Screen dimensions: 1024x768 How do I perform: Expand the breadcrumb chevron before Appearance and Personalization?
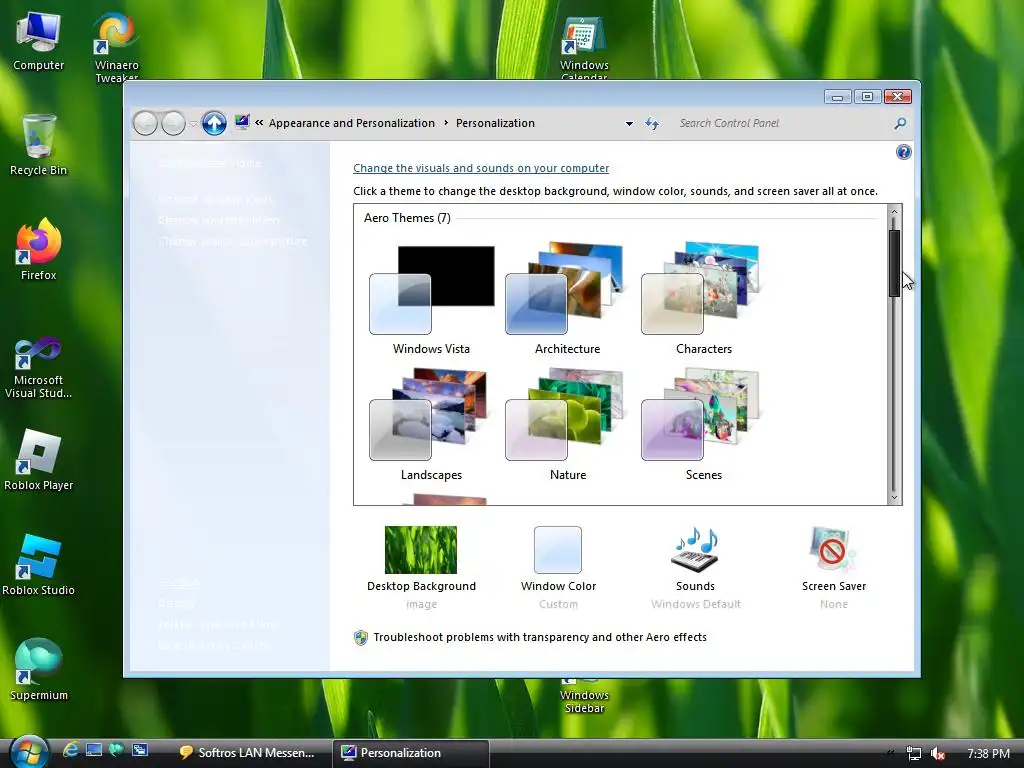point(259,123)
